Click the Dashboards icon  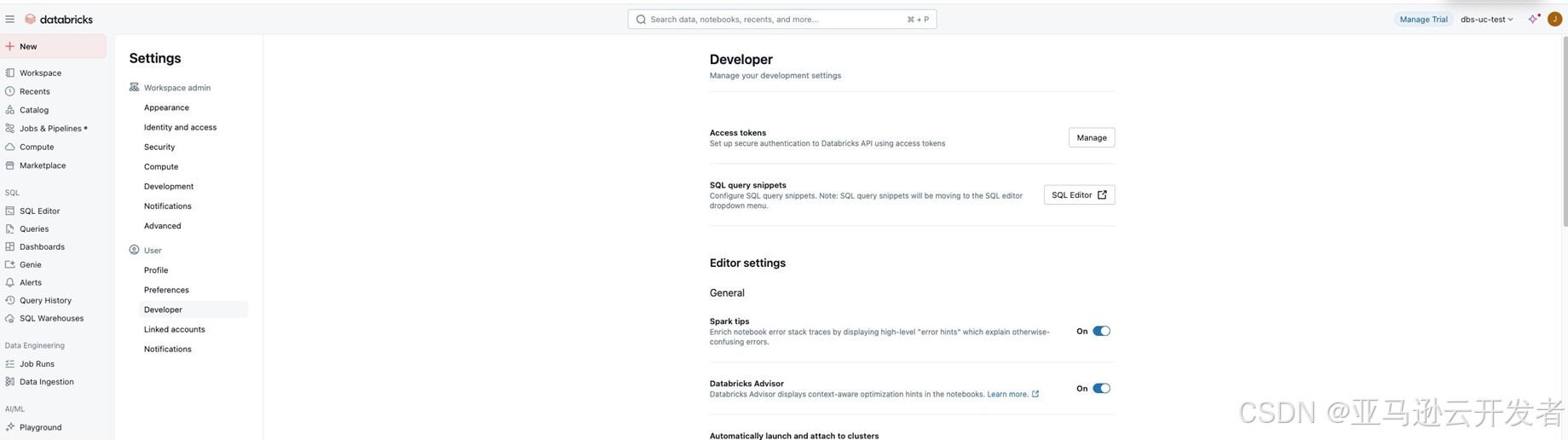[x=10, y=246]
